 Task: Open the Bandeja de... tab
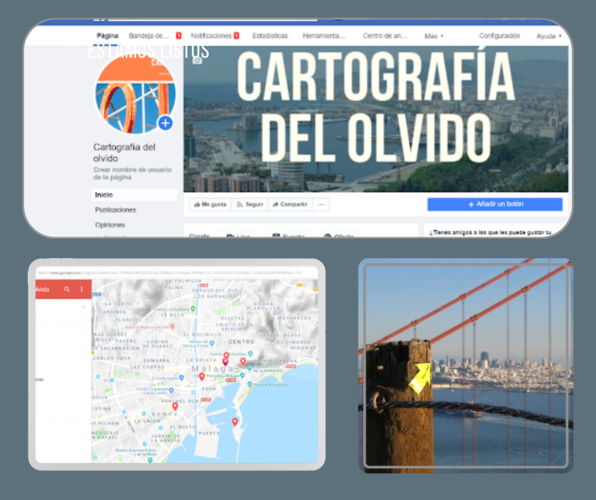(x=149, y=36)
